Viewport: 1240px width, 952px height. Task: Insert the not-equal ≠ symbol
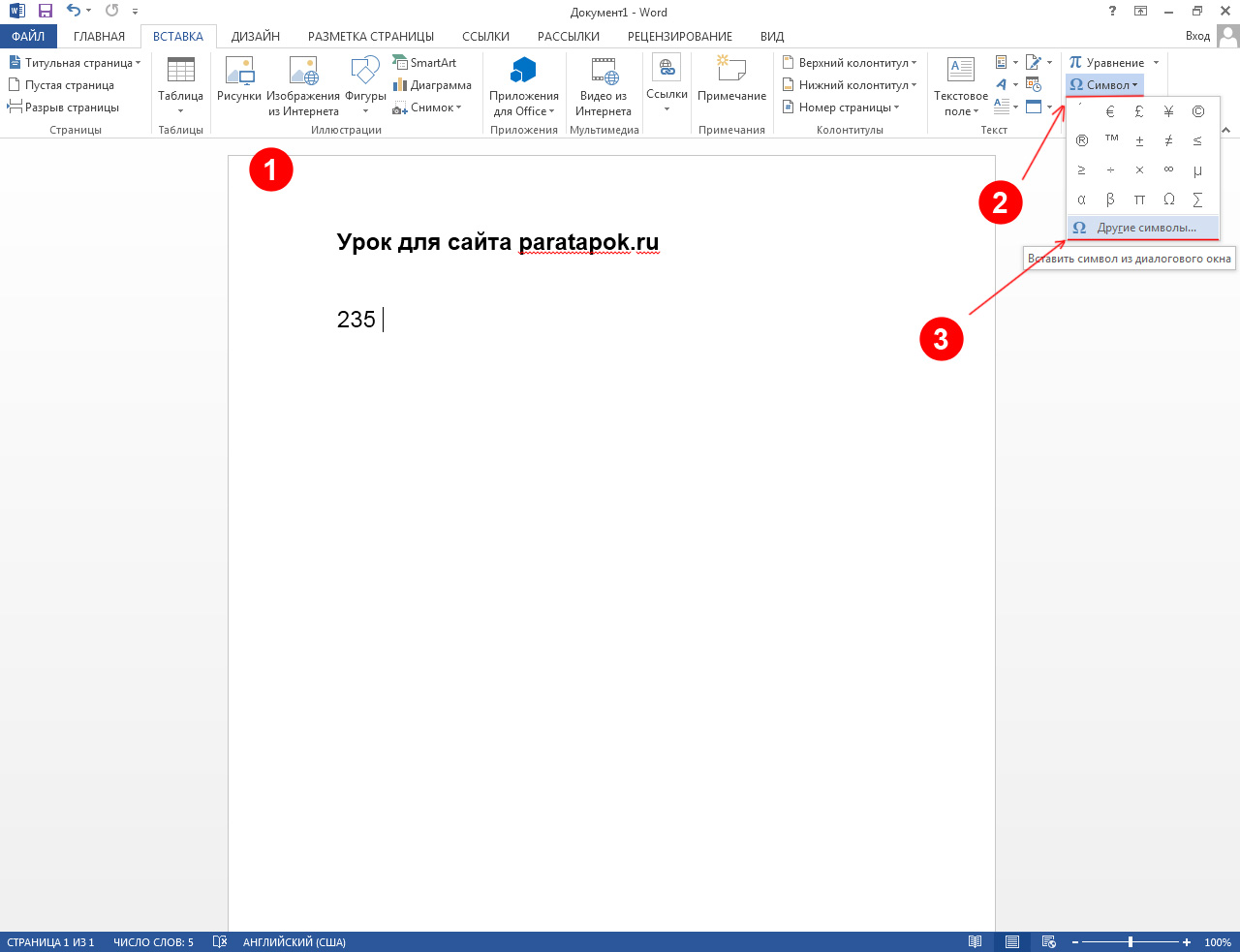[1168, 140]
